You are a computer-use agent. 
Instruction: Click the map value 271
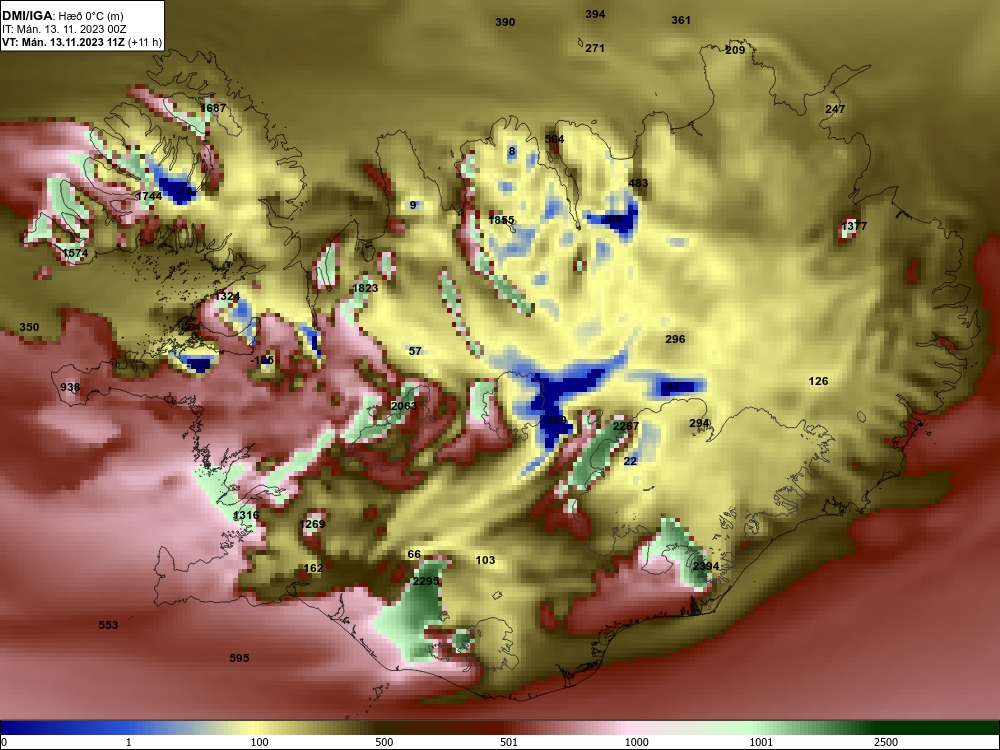(595, 48)
